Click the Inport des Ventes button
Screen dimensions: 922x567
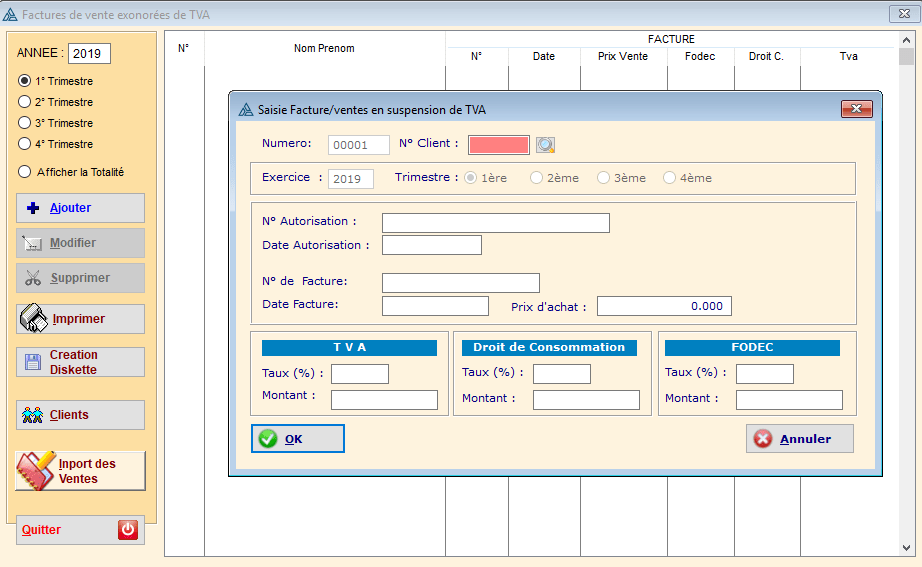point(81,471)
